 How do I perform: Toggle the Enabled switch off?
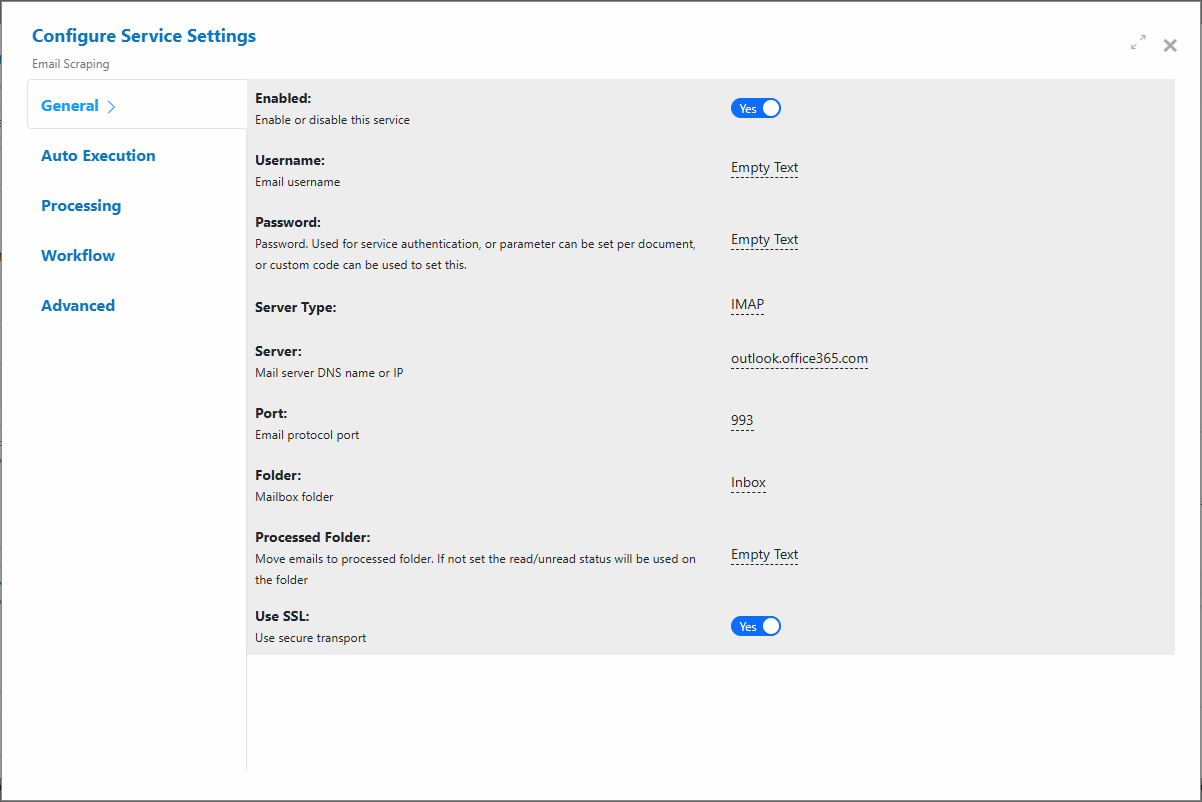756,108
